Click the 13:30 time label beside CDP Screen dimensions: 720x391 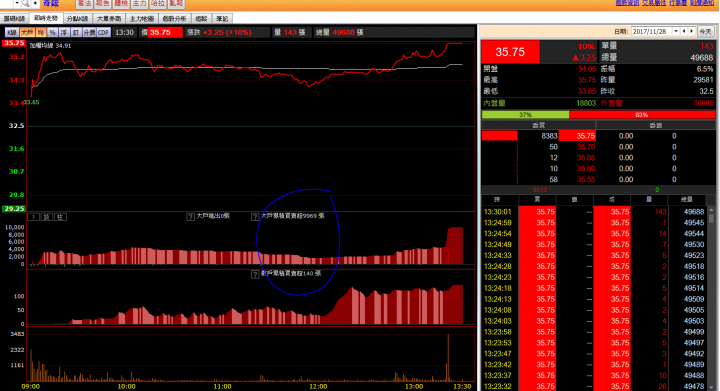(124, 33)
